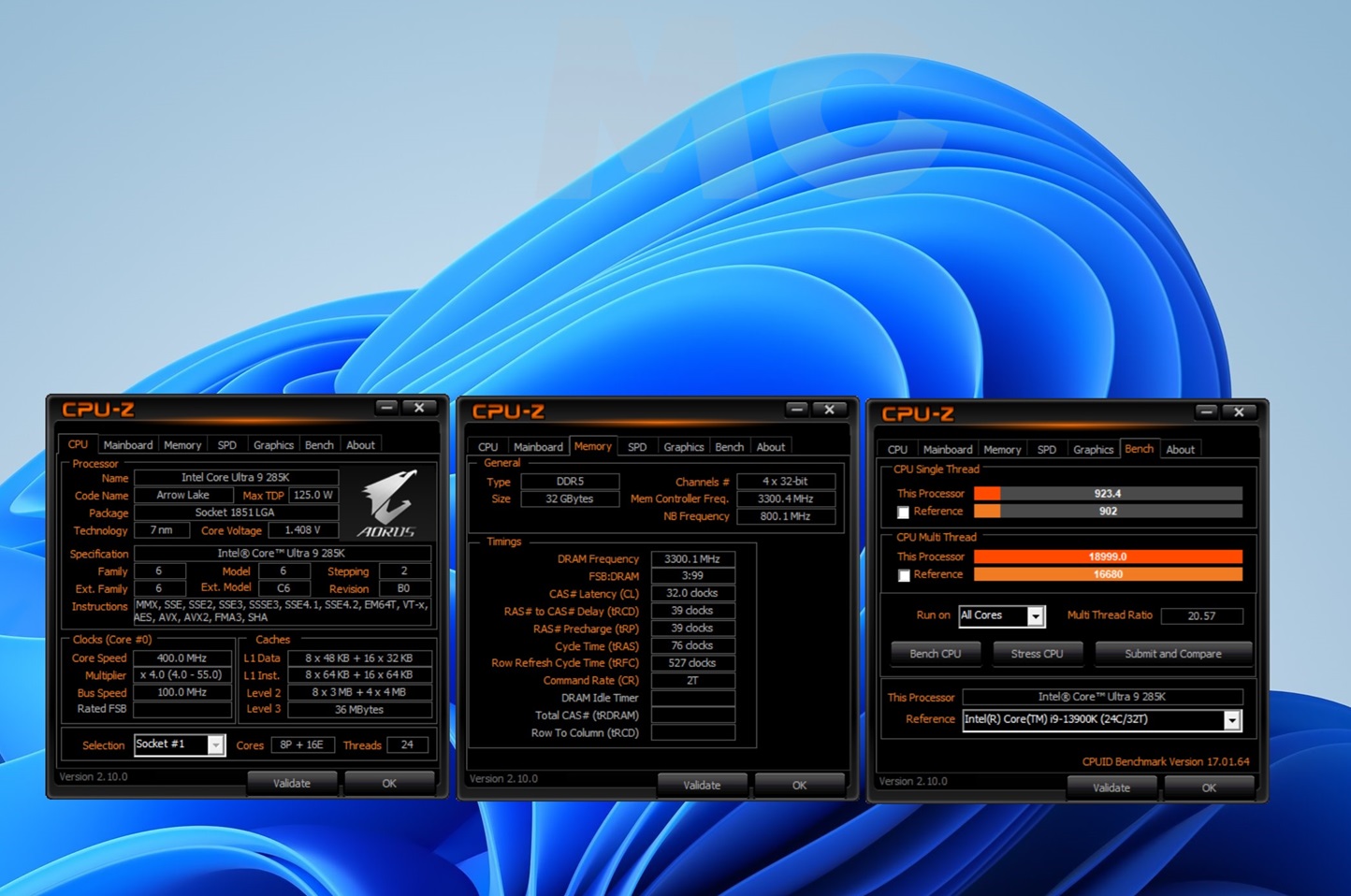Screen dimensions: 1351x896
Task: Close the CPU-Z window showing Processor info
Action: [419, 408]
